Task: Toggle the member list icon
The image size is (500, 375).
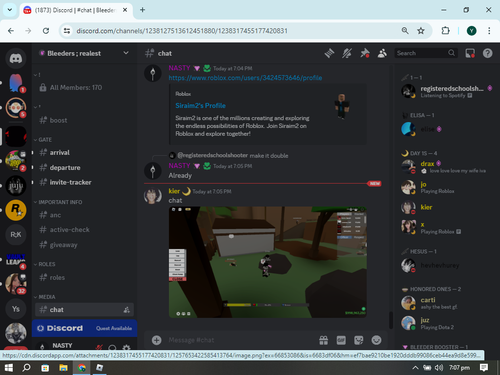Action: pos(382,53)
